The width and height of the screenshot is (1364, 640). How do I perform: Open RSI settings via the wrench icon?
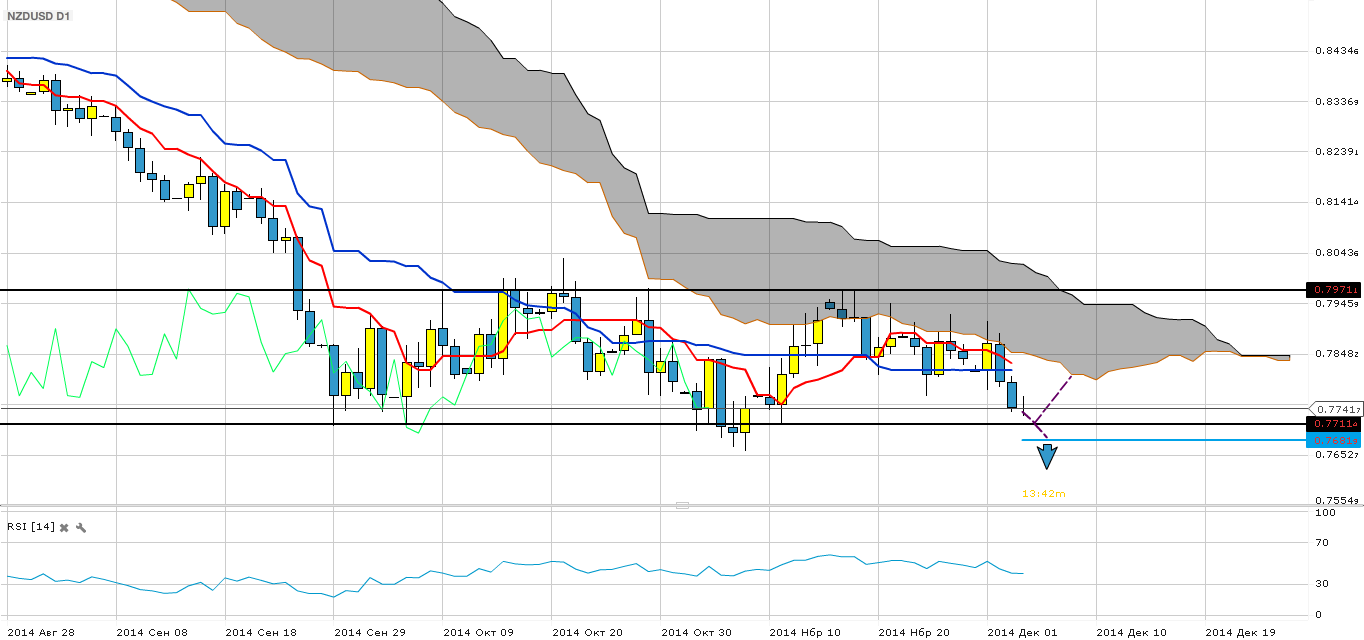coord(81,527)
